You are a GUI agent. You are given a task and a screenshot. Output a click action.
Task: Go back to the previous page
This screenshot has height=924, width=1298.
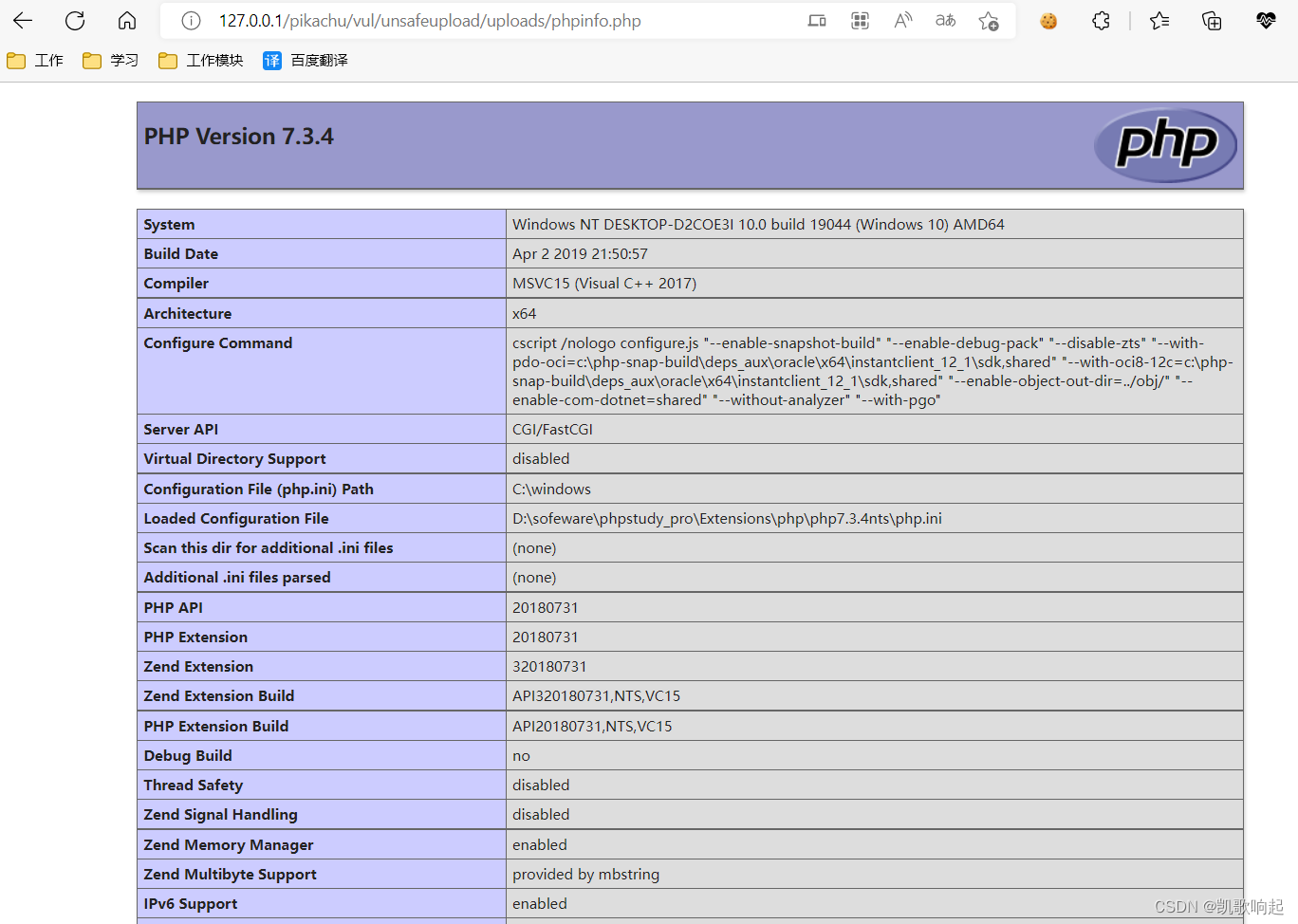[23, 21]
